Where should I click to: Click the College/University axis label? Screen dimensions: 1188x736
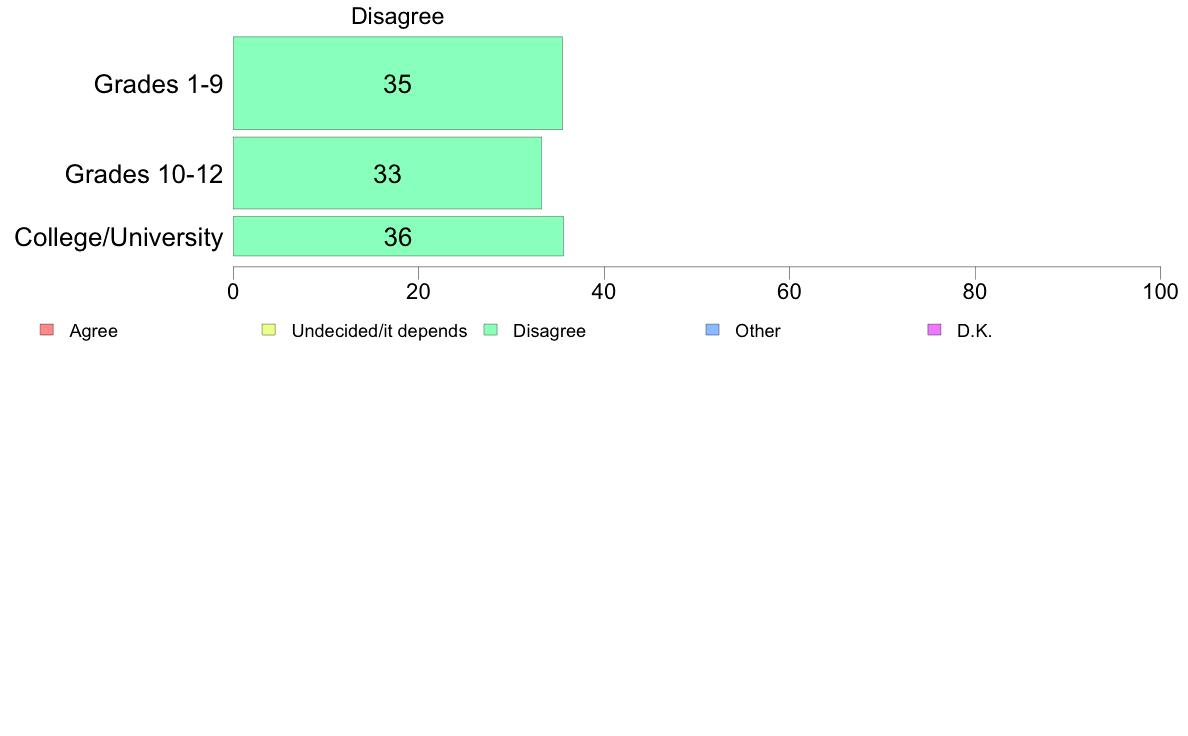(119, 237)
